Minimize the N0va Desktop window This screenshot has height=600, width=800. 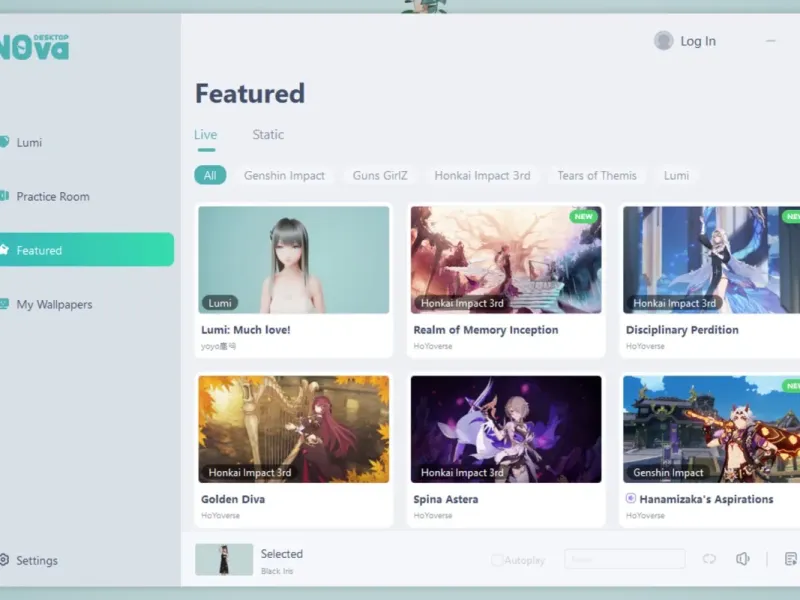click(770, 41)
